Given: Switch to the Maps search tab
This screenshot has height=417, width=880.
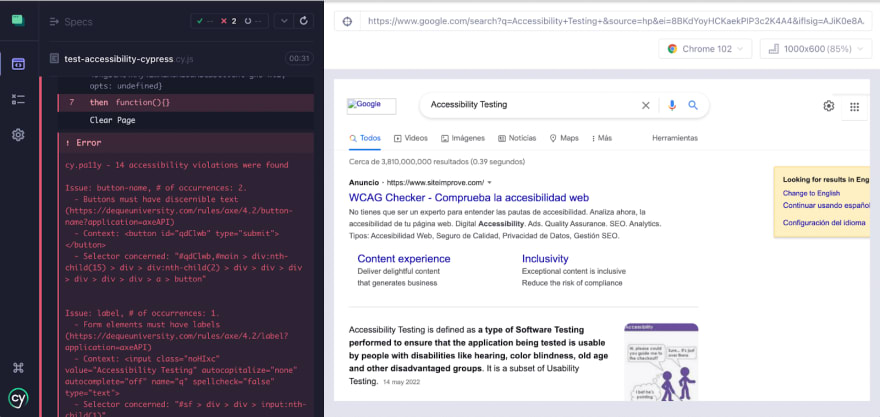Looking at the screenshot, I should (563, 138).
